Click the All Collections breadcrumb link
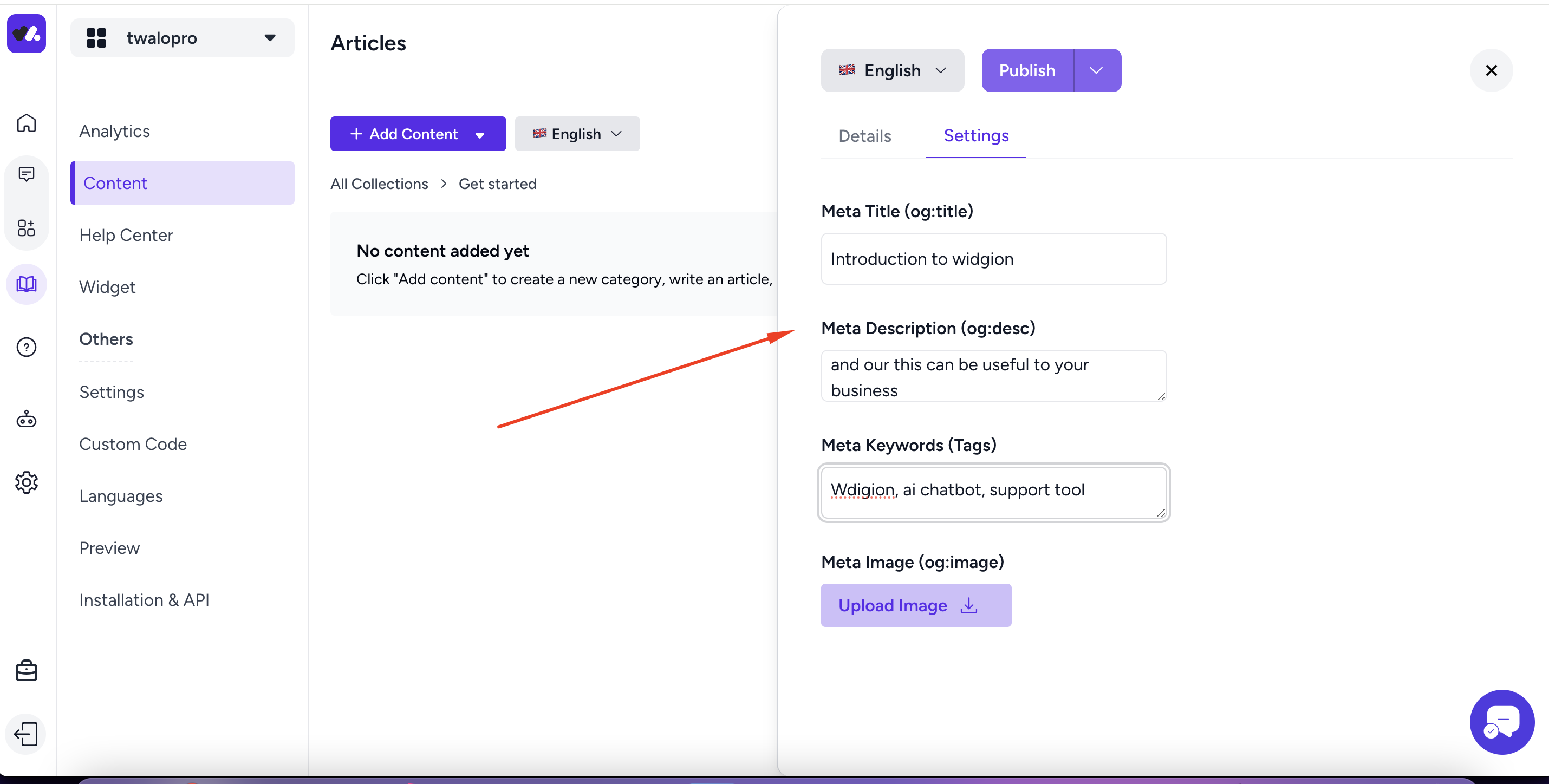Screen dimensions: 1549x784 pos(379,184)
